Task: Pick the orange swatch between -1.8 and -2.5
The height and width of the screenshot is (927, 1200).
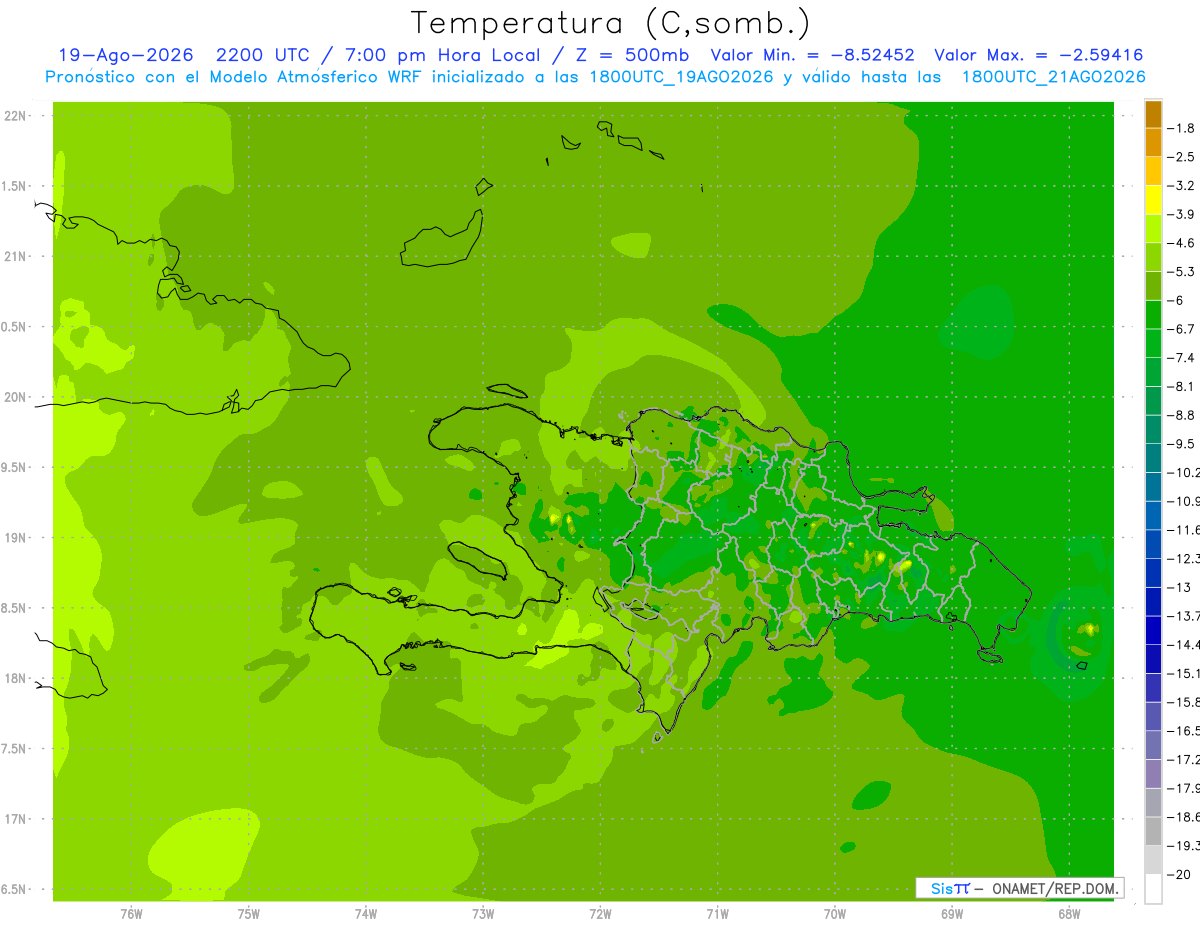Action: 1153,142
